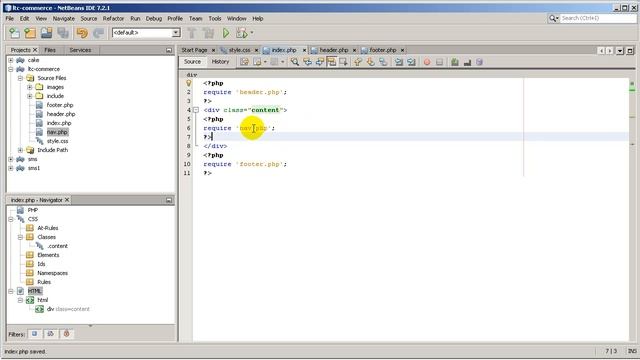Viewport: 640px width, 360px height.
Task: Open the Team menu
Action: click(196, 18)
